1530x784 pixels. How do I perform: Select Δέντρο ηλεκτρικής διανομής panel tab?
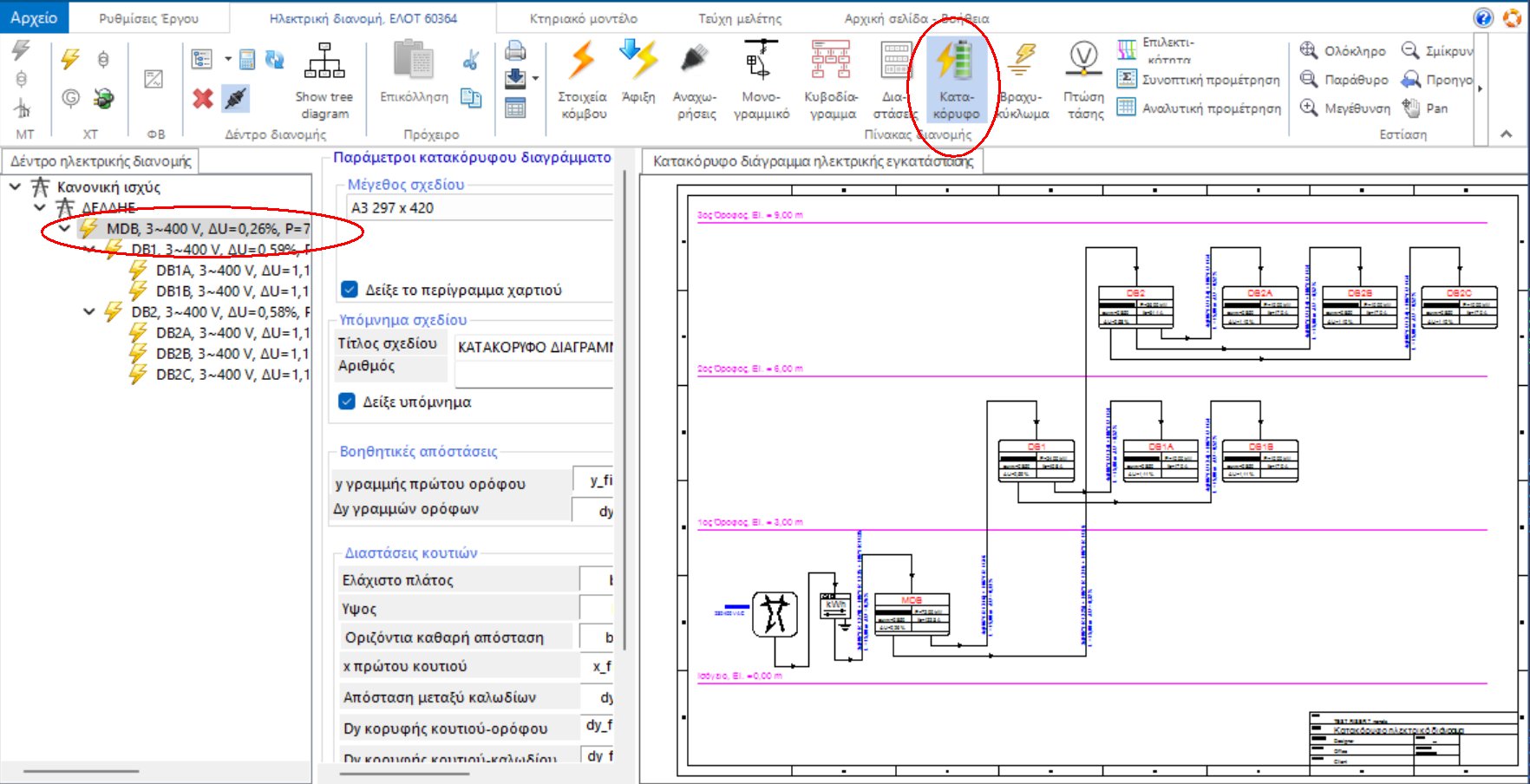pos(101,161)
